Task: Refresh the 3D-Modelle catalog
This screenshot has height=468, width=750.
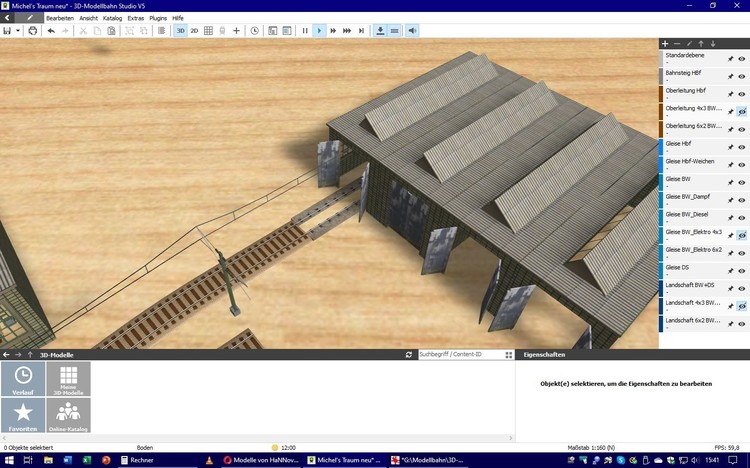Action: (x=409, y=355)
